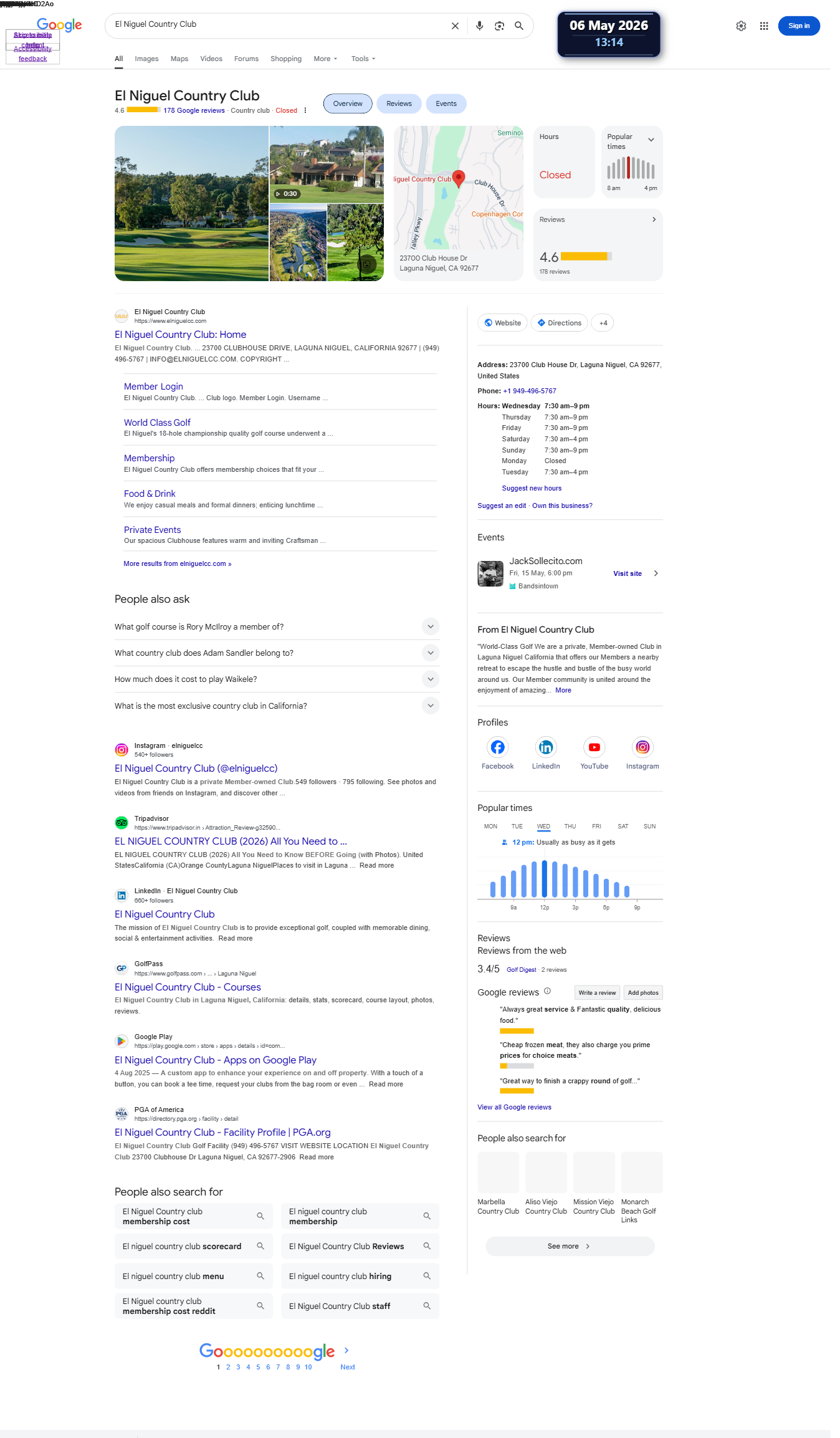The height and width of the screenshot is (1438, 840).
Task: Click the Google Play favicon in result
Action: point(122,1041)
